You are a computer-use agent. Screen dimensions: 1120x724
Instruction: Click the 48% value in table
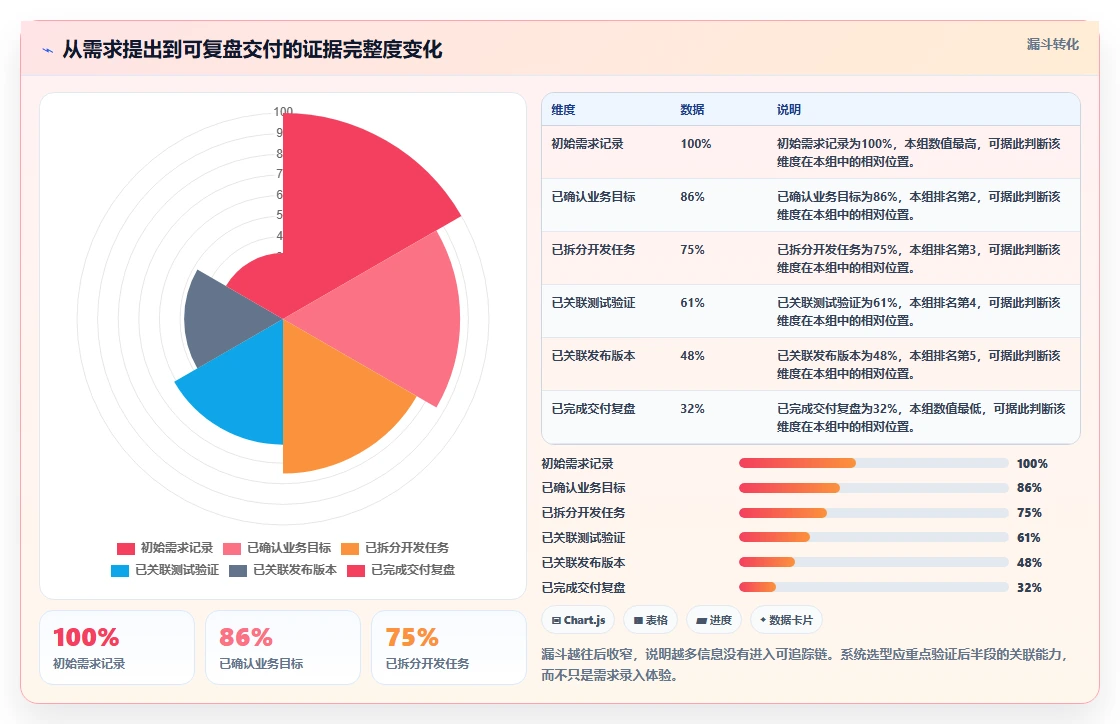click(x=692, y=356)
